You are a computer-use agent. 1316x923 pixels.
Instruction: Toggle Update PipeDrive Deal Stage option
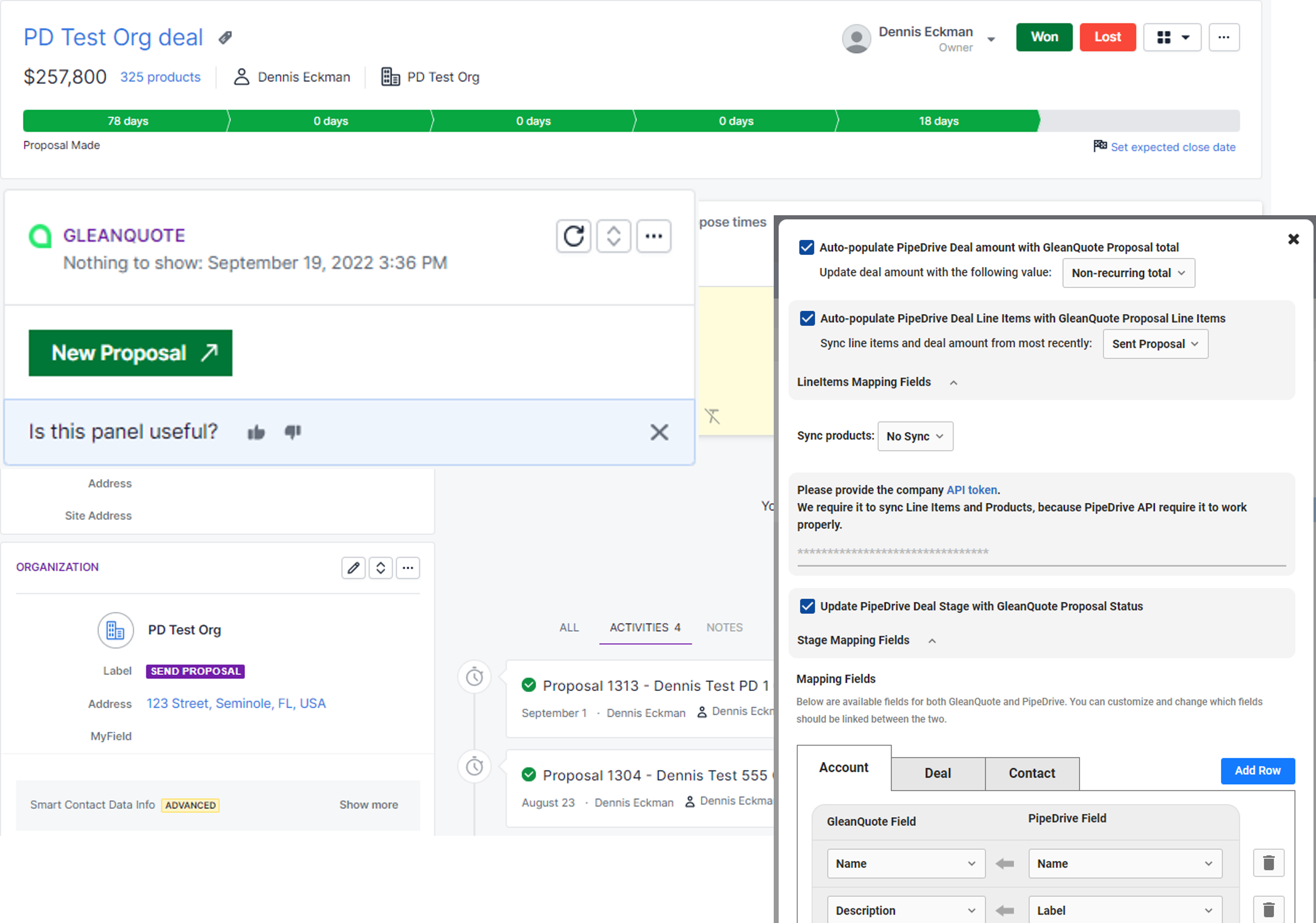pyautogui.click(x=807, y=606)
